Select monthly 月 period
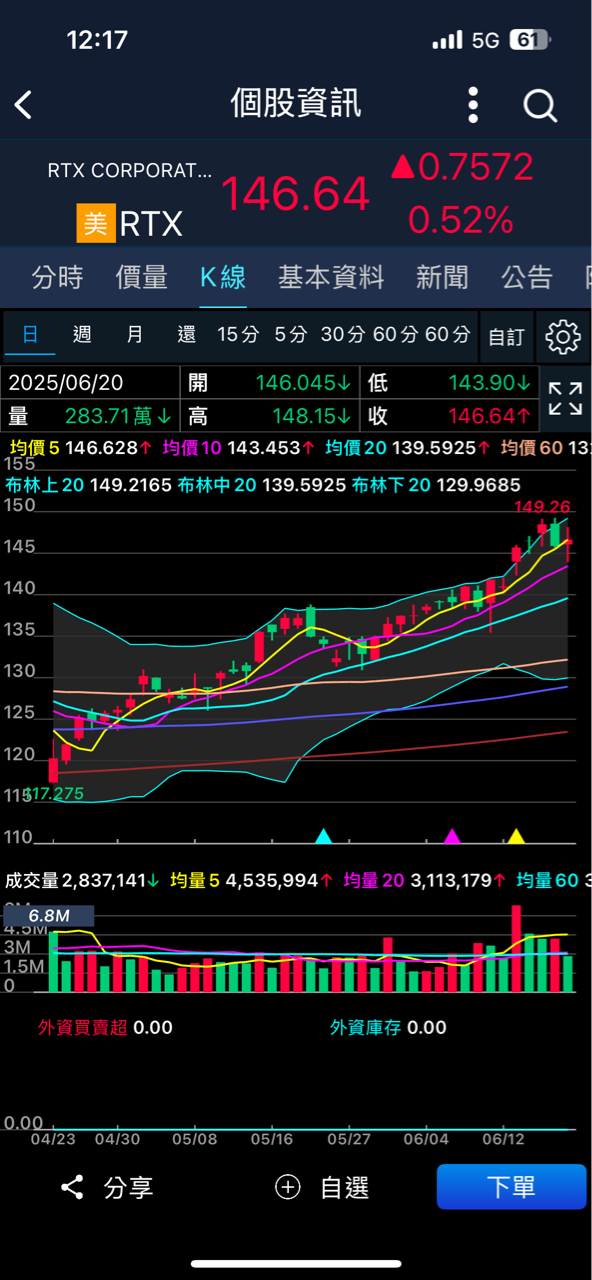Viewport: 592px width, 1280px height. click(x=134, y=334)
